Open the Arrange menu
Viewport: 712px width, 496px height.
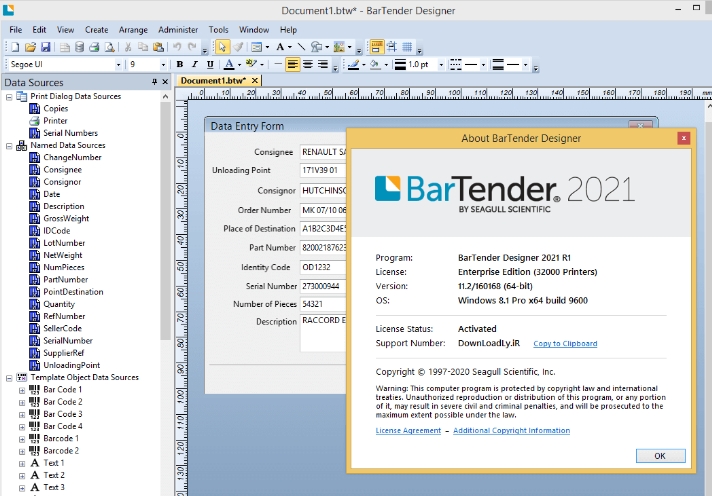[x=133, y=30]
